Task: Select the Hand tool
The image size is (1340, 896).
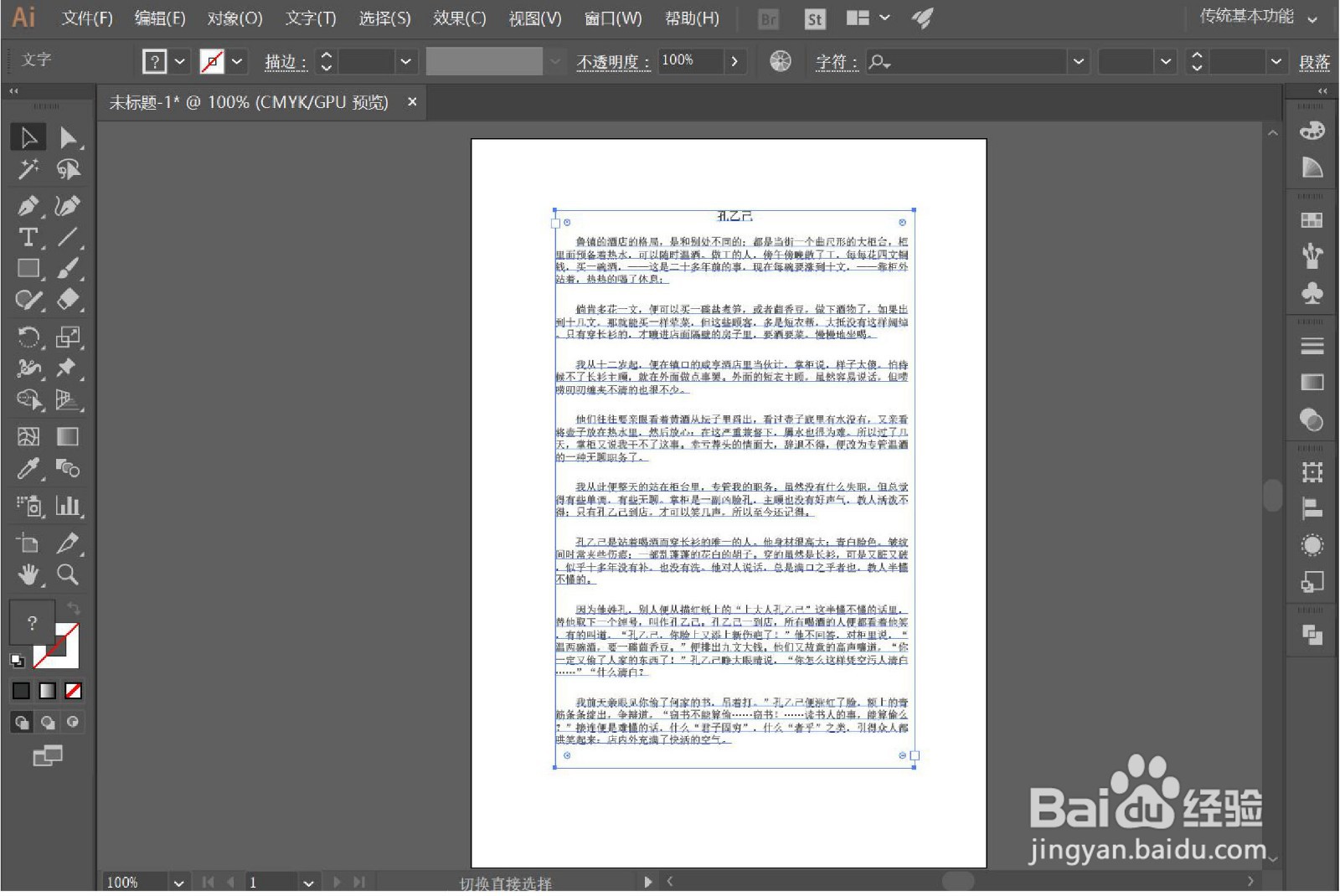Action: click(x=28, y=574)
